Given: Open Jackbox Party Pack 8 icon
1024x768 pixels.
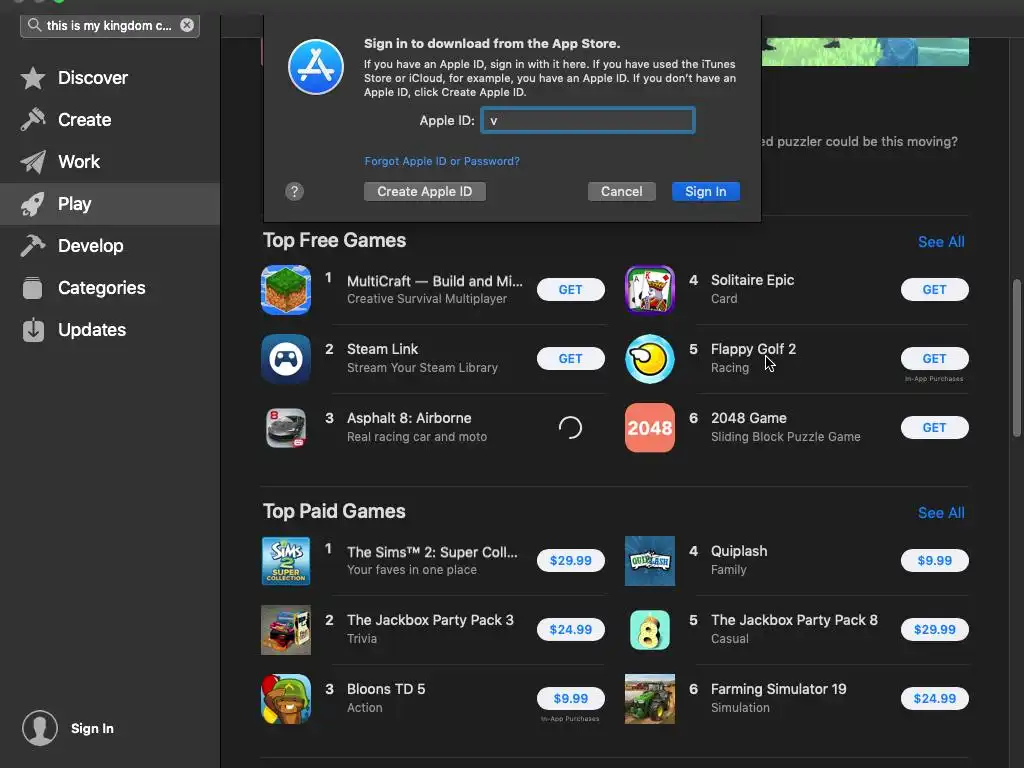Looking at the screenshot, I should pyautogui.click(x=650, y=630).
